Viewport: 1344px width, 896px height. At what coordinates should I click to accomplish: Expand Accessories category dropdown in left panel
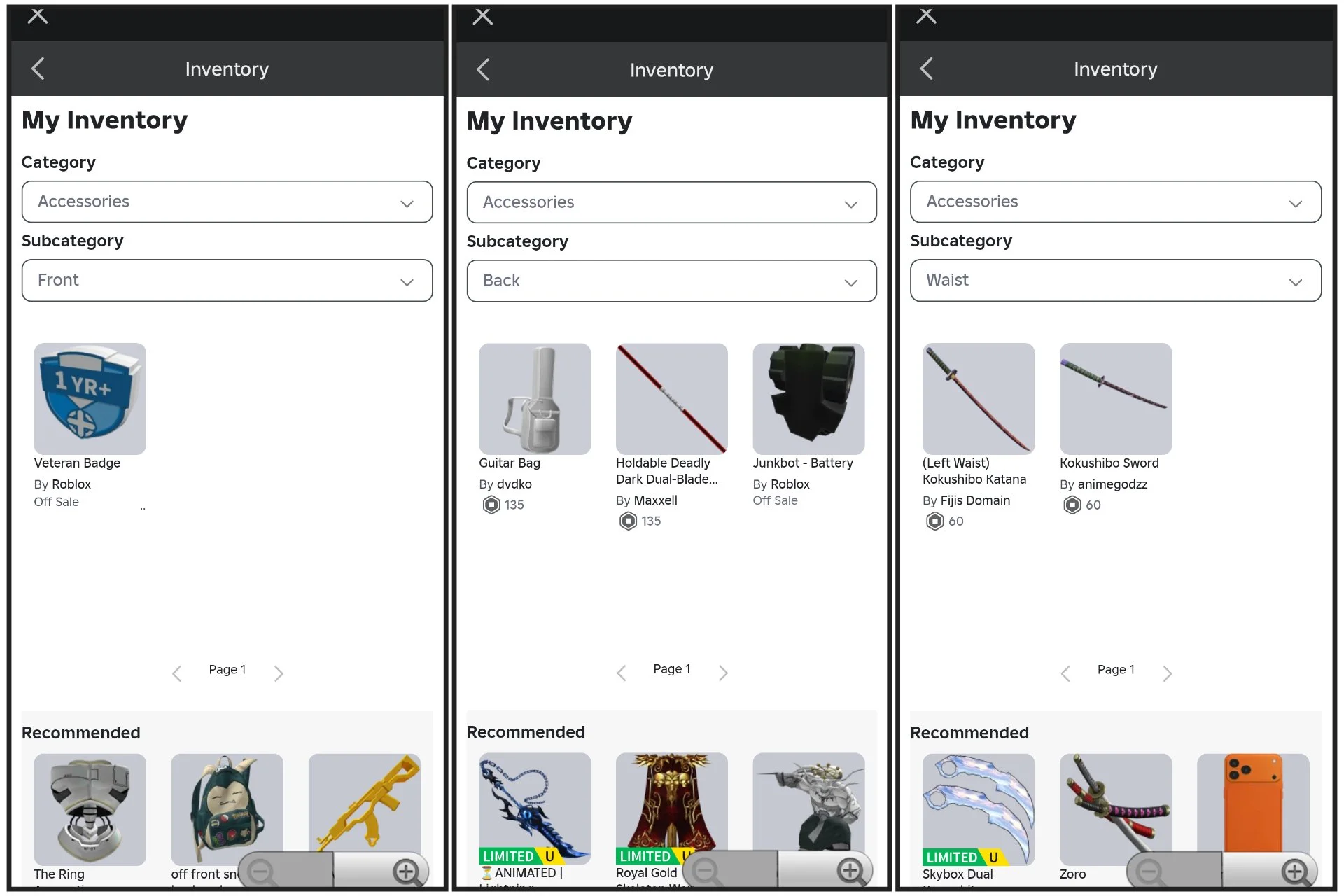tap(227, 202)
